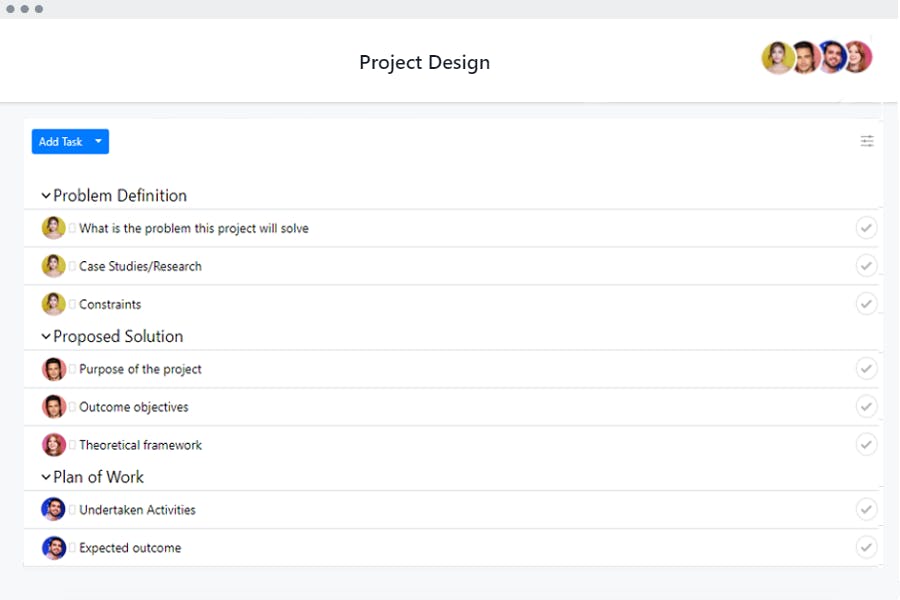Screen dimensions: 900x600
Task: Click the Add Task button
Action: (x=60, y=141)
